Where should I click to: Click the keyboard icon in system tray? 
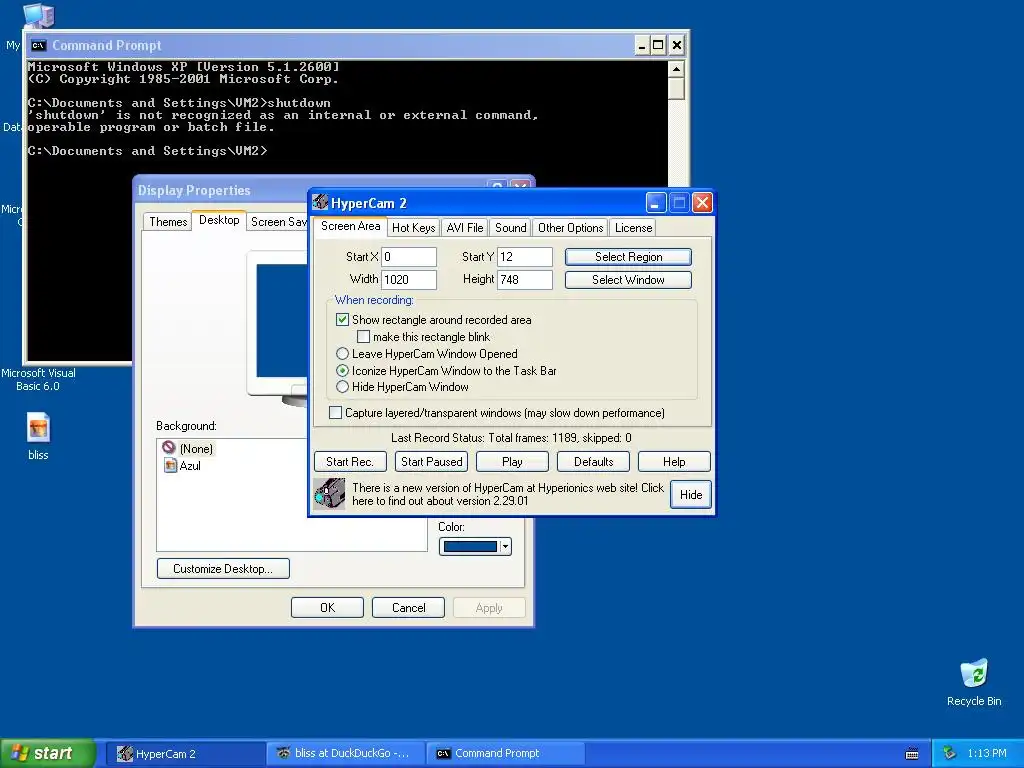912,754
